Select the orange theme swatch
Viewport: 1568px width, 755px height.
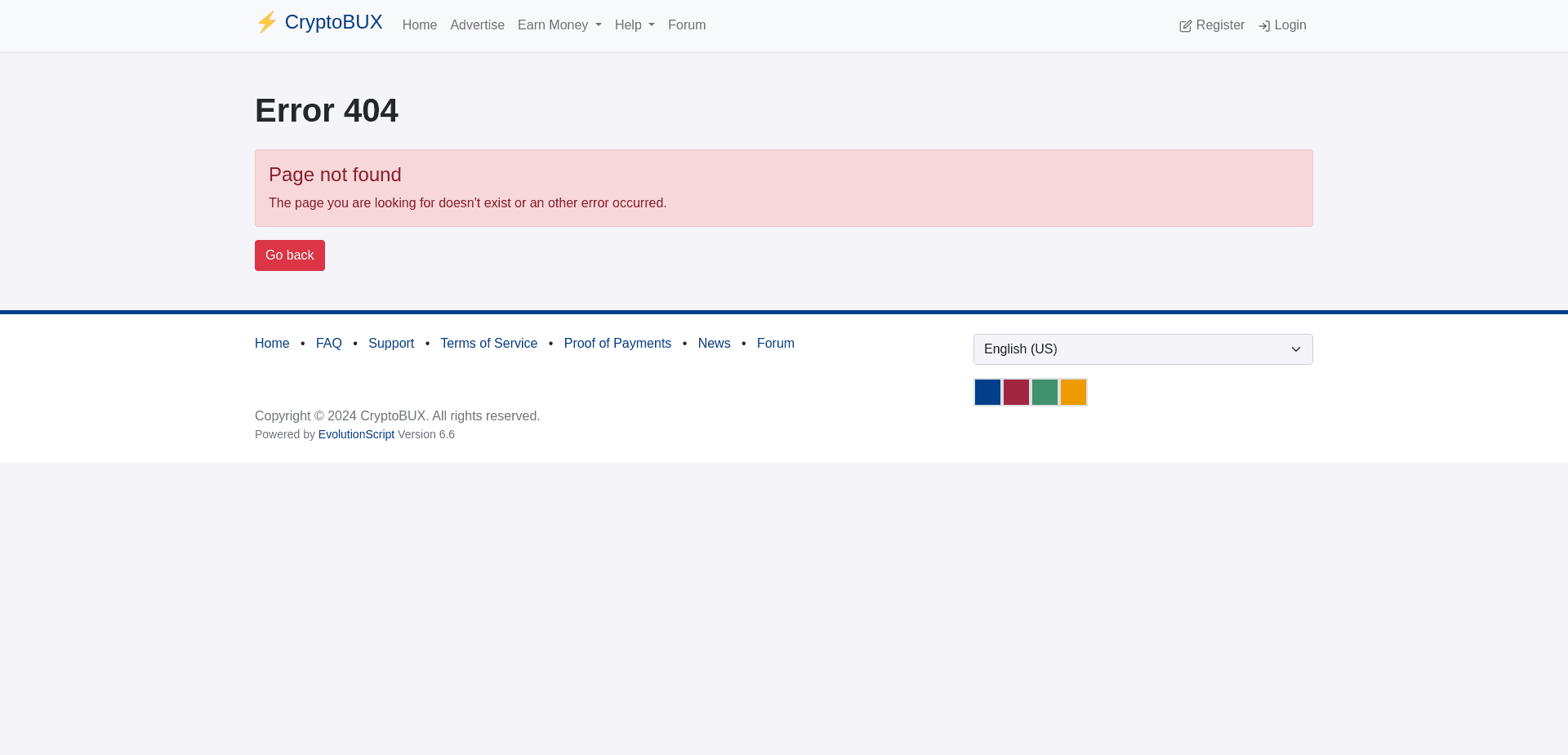coord(1073,392)
